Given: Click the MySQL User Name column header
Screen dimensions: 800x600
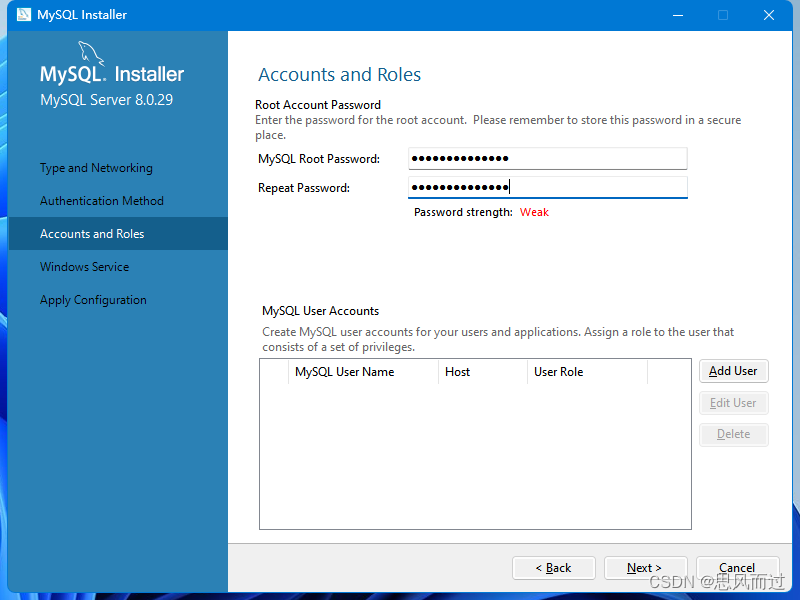Looking at the screenshot, I should [x=363, y=372].
